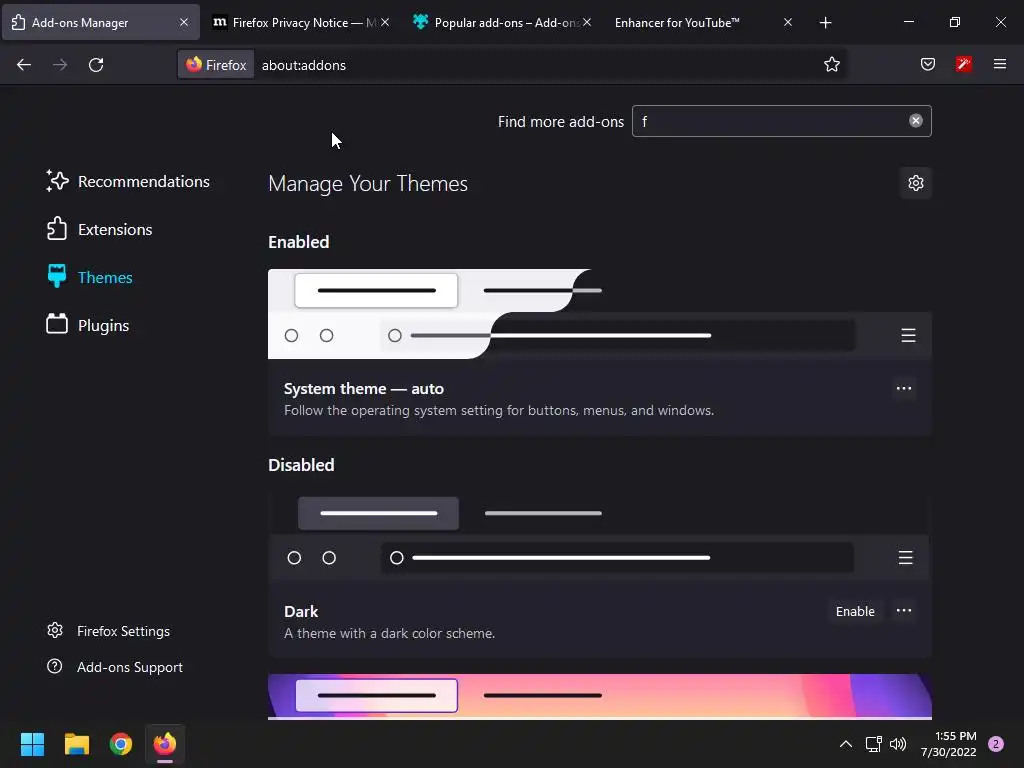
Task: Open a new tab with plus button
Action: tap(825, 22)
